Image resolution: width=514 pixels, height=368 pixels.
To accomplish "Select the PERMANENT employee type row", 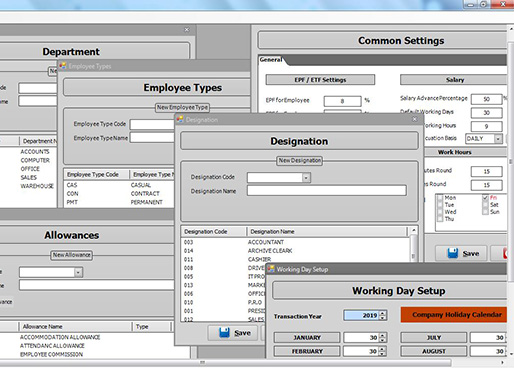I will click(x=119, y=202).
